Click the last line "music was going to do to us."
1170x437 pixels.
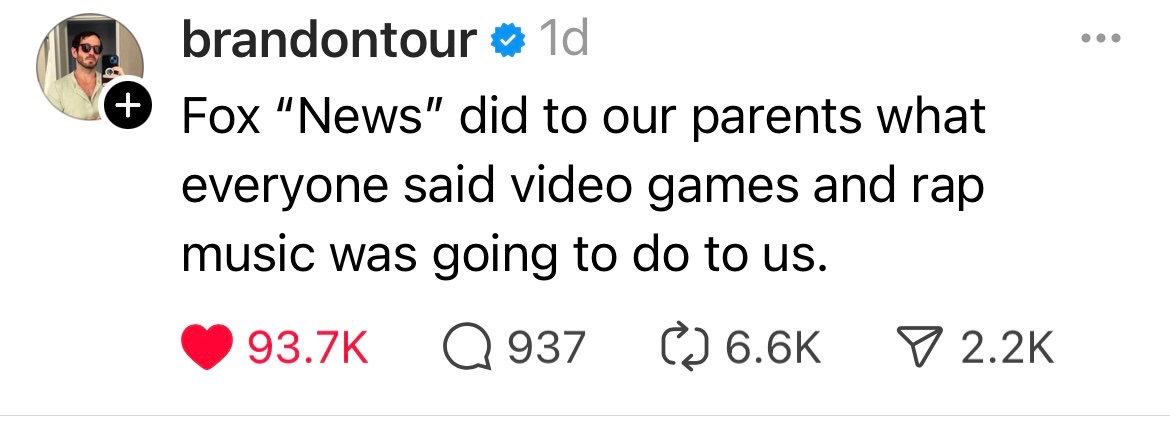pos(504,256)
